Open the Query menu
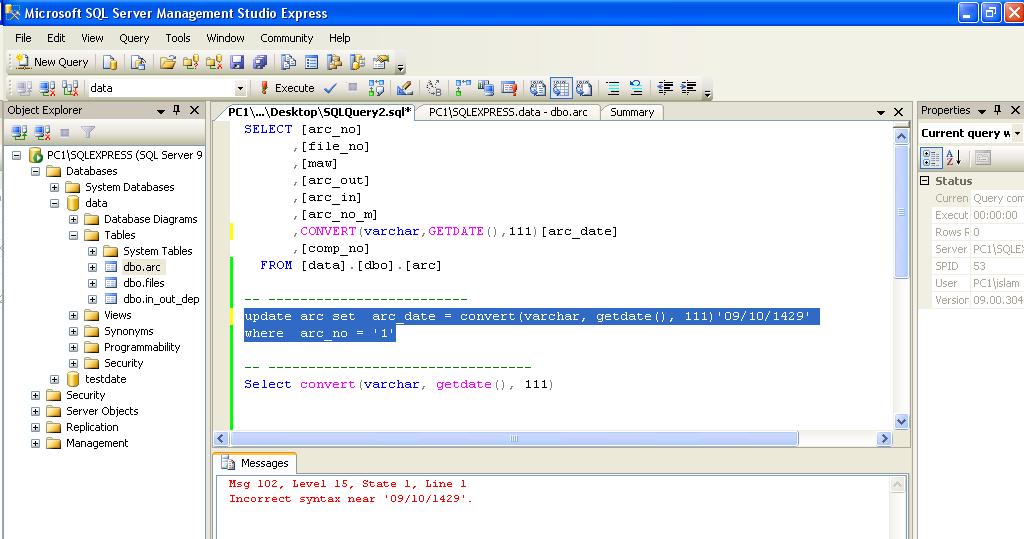 [x=134, y=38]
